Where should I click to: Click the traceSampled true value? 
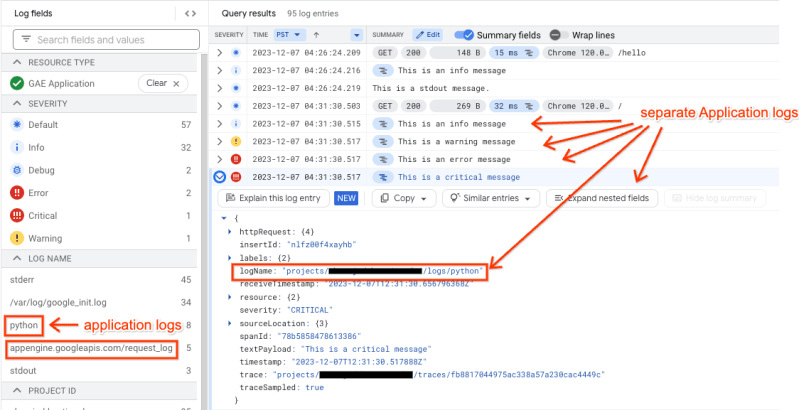pyautogui.click(x=314, y=388)
